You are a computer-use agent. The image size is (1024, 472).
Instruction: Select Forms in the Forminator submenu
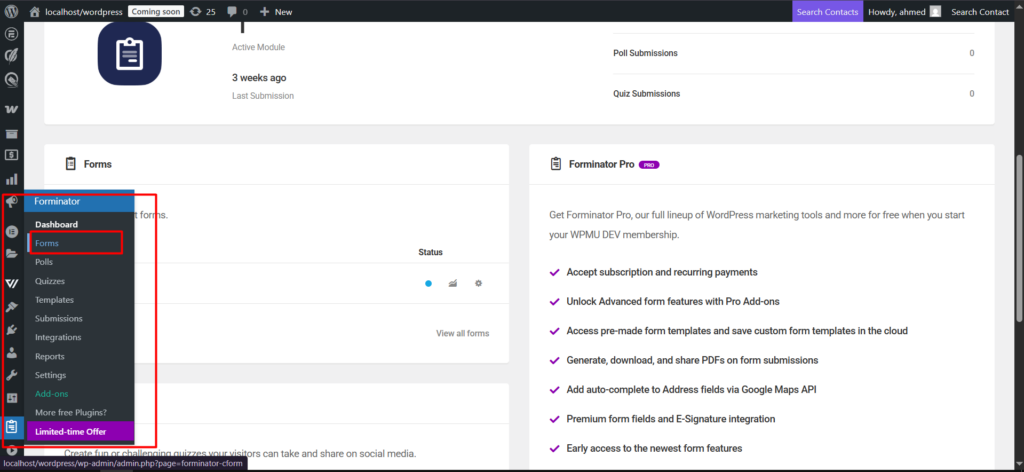click(x=47, y=243)
